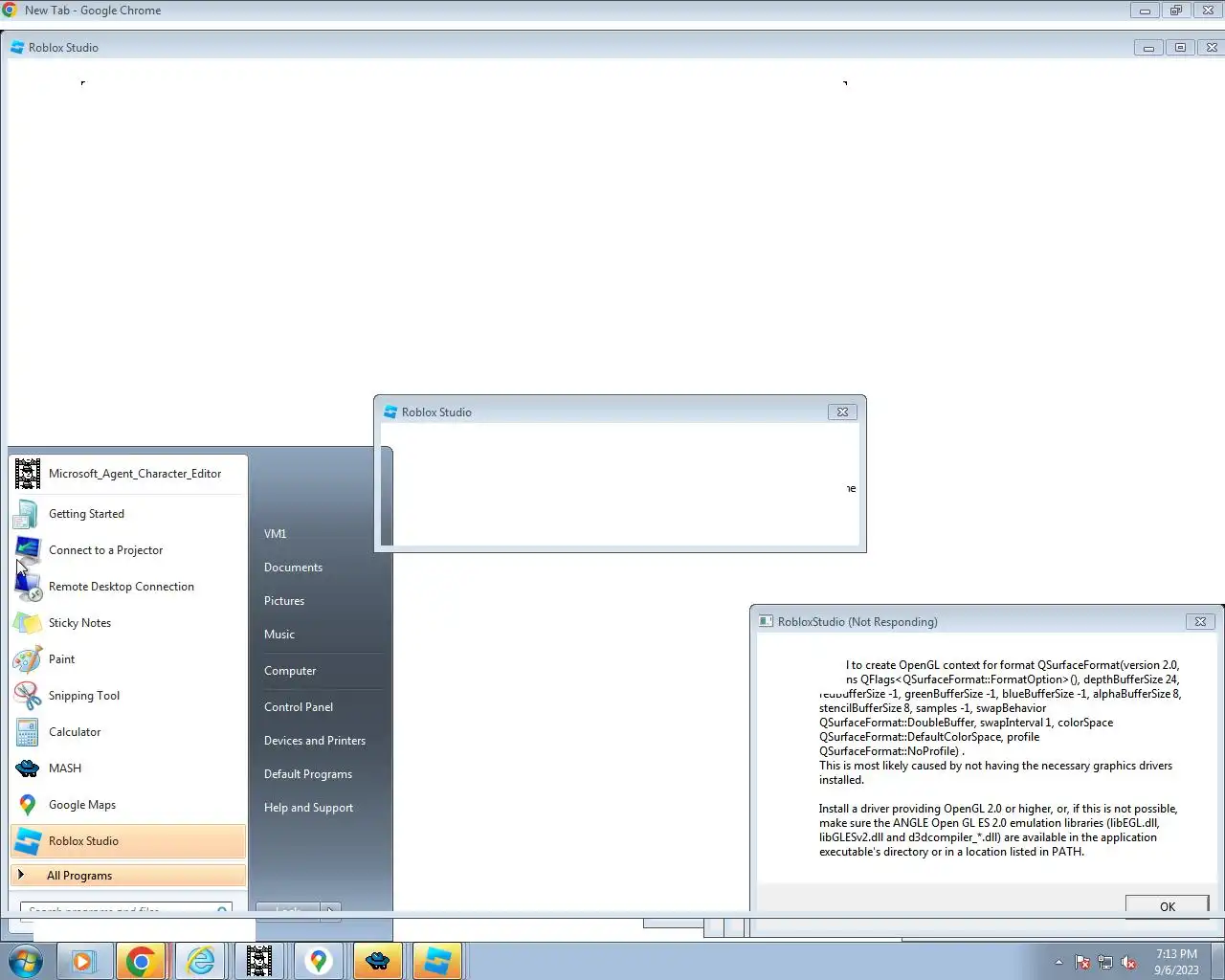1225x980 pixels.
Task: Restore down the main Roblox Studio window
Action: point(1180,48)
